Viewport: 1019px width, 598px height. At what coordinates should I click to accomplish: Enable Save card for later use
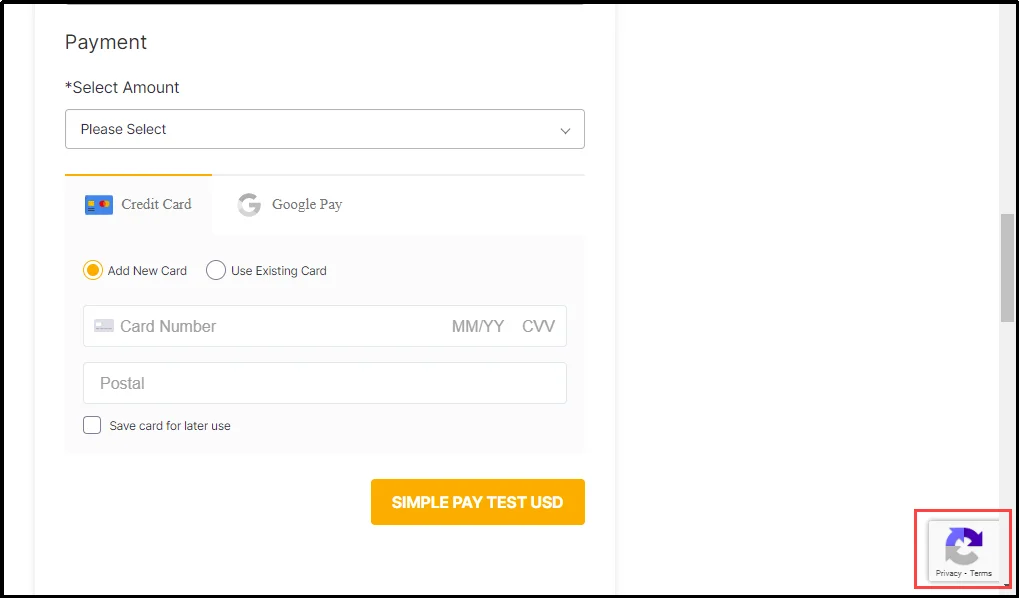tap(92, 424)
